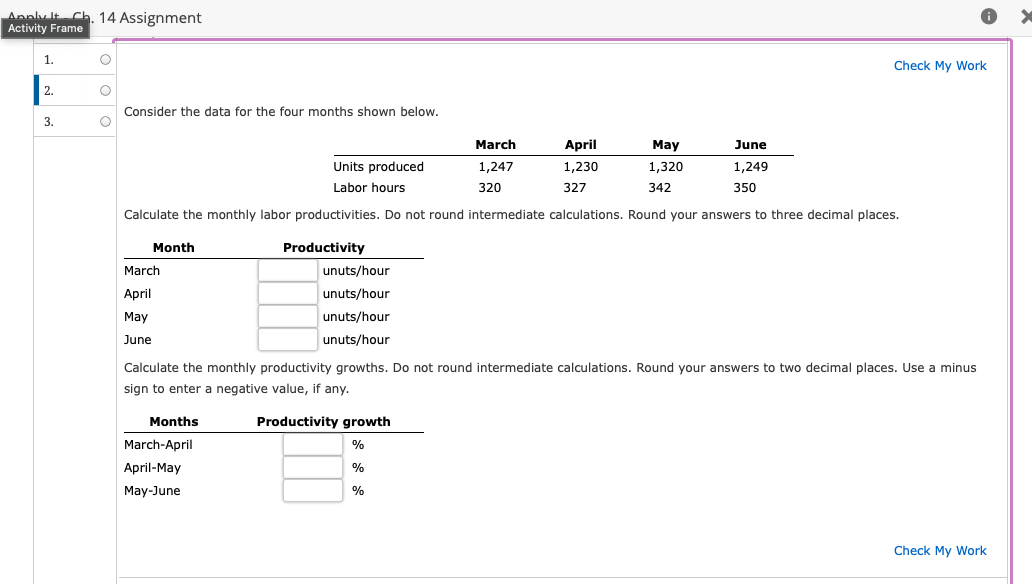1032x584 pixels.
Task: Click the April-May productivity growth field
Action: tap(313, 467)
